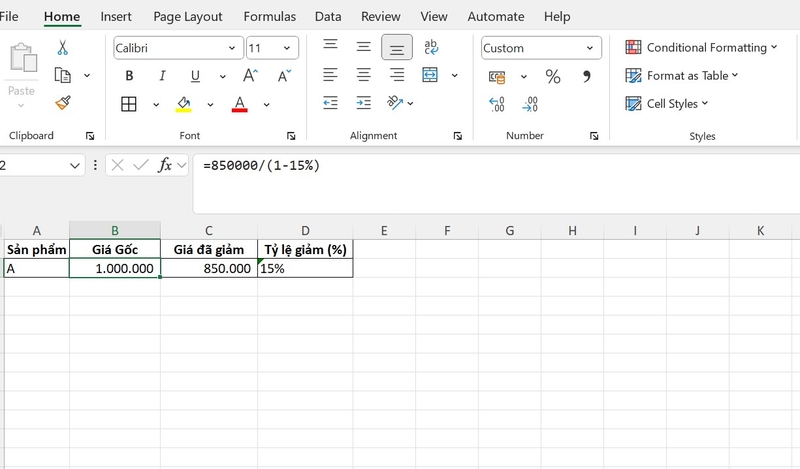Align text left
This screenshot has height=469, width=800.
pos(330,75)
